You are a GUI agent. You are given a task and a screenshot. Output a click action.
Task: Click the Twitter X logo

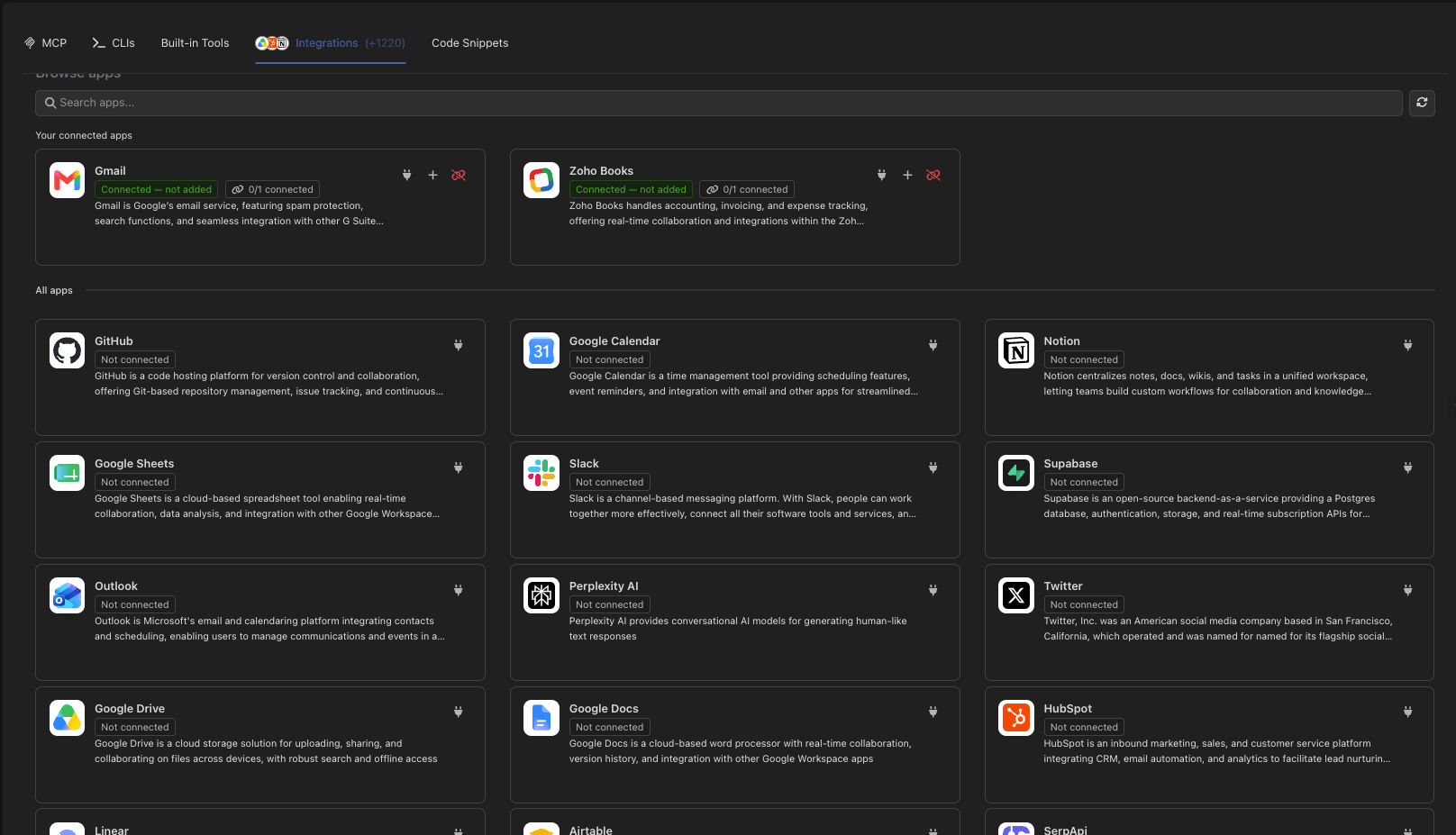tap(1016, 595)
